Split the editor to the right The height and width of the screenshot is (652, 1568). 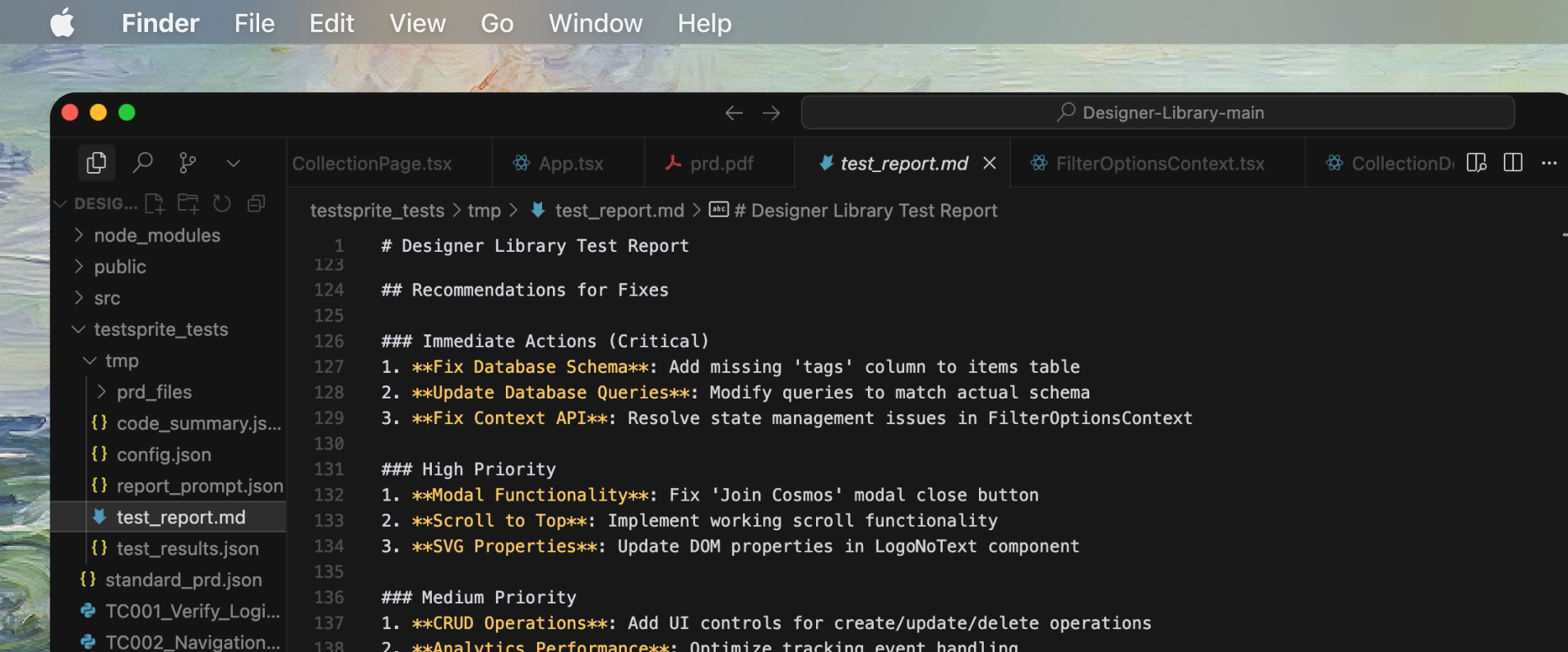click(1512, 163)
